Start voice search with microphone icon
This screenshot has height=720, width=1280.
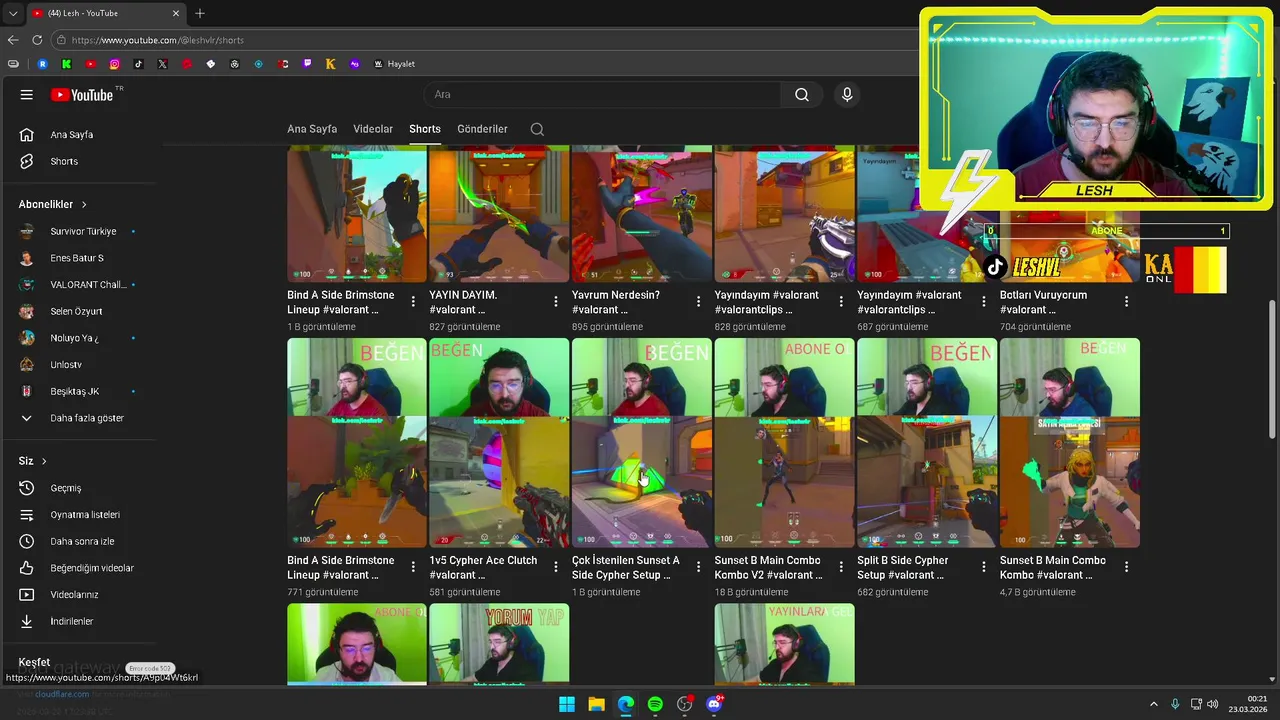pyautogui.click(x=847, y=95)
